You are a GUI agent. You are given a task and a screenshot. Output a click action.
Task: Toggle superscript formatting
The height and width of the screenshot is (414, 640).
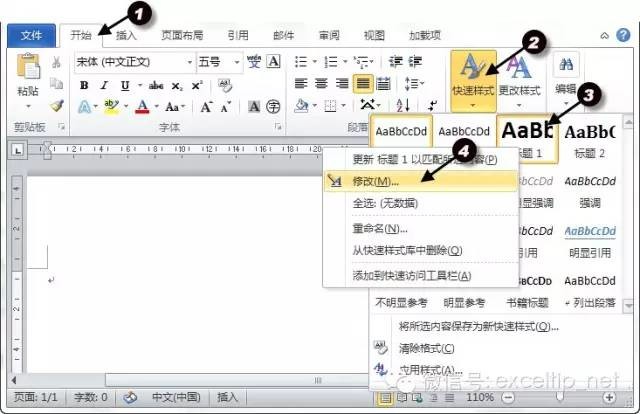pos(197,85)
